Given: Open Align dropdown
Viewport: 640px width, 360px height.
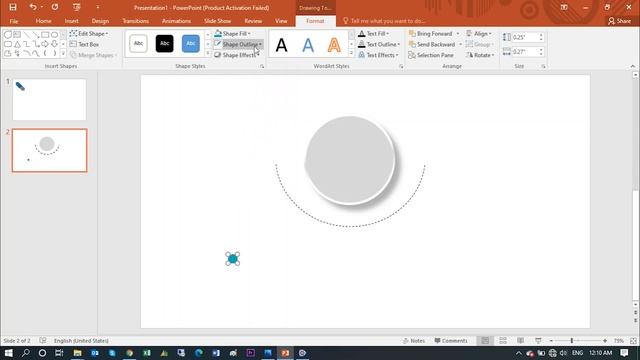Looking at the screenshot, I should (479, 33).
